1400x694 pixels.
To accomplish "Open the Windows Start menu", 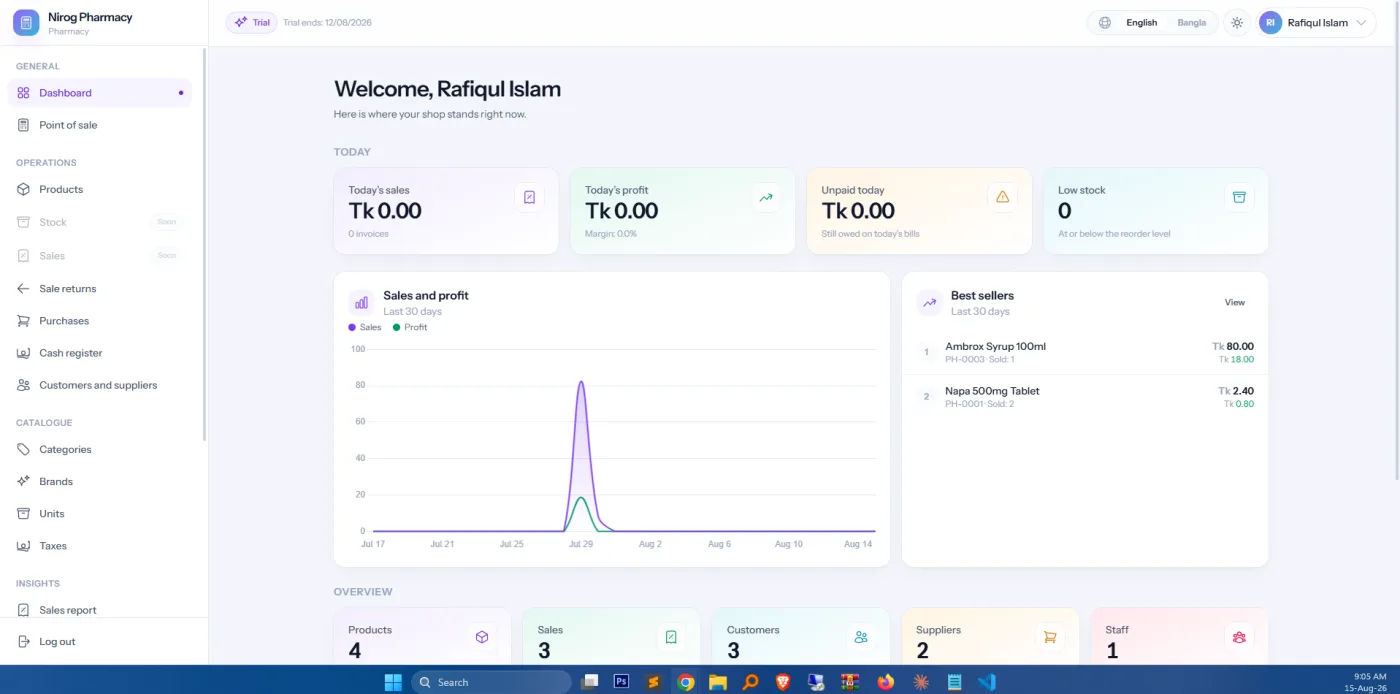I will point(393,682).
